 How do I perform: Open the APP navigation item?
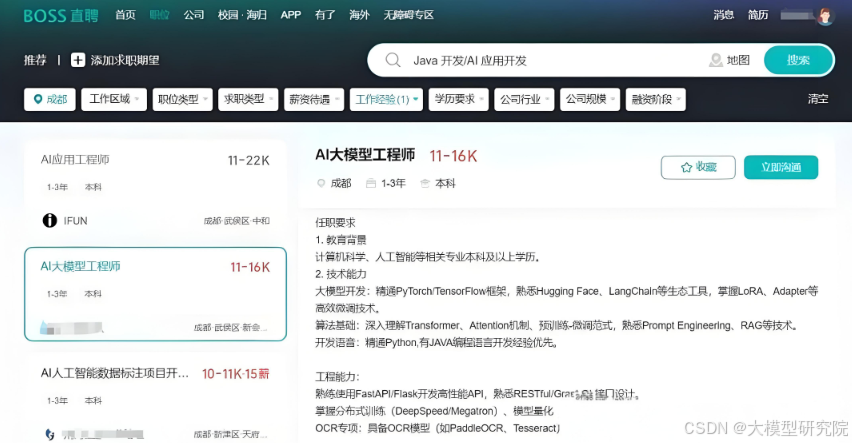(x=291, y=15)
